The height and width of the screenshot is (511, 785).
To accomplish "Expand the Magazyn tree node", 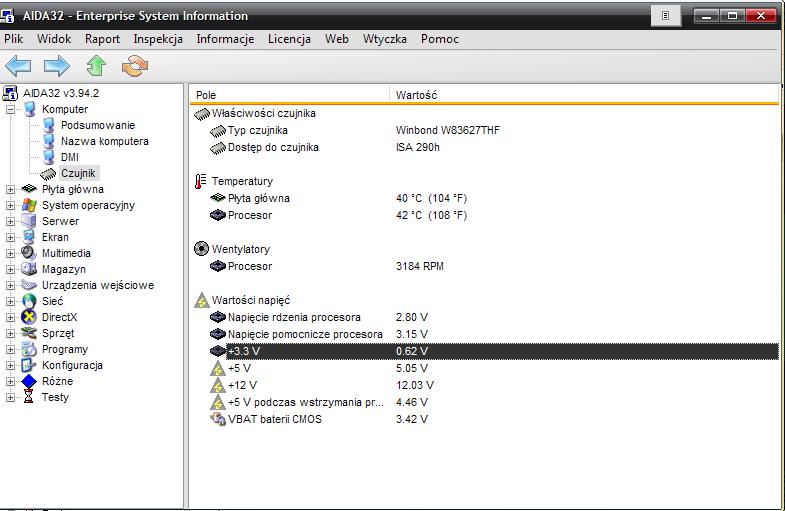I will [x=10, y=269].
